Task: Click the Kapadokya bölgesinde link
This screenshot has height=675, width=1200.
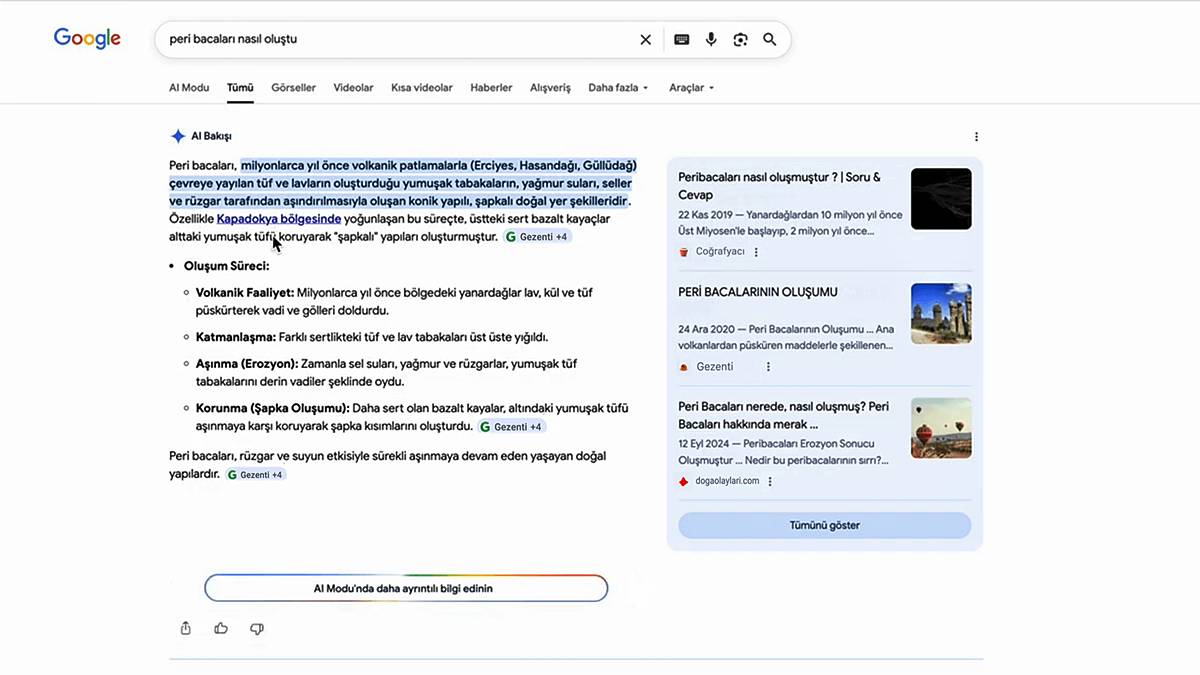Action: pyautogui.click(x=278, y=218)
